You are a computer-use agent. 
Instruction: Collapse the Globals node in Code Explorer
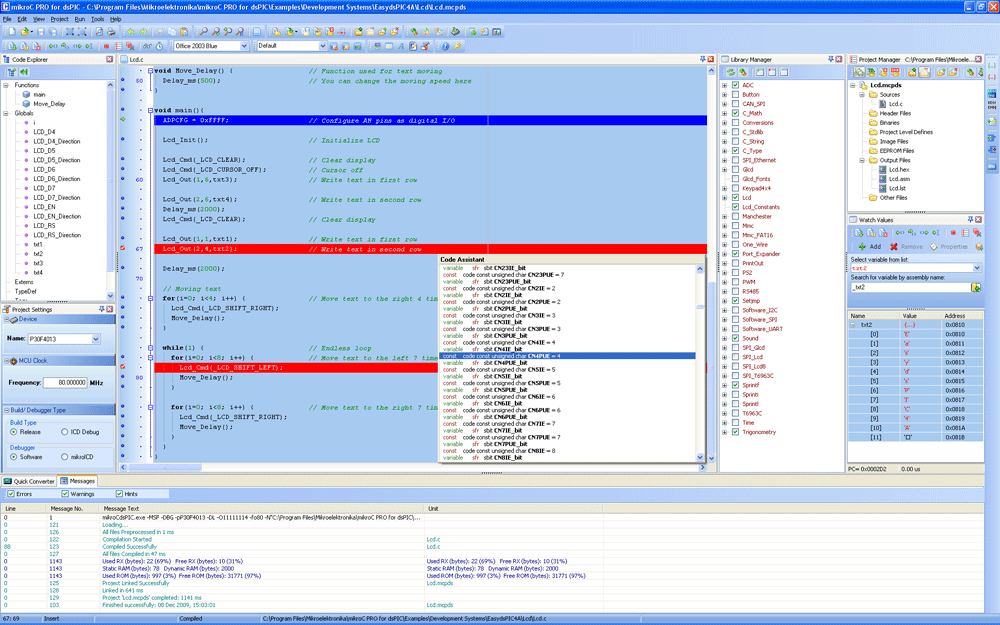pyautogui.click(x=6, y=113)
